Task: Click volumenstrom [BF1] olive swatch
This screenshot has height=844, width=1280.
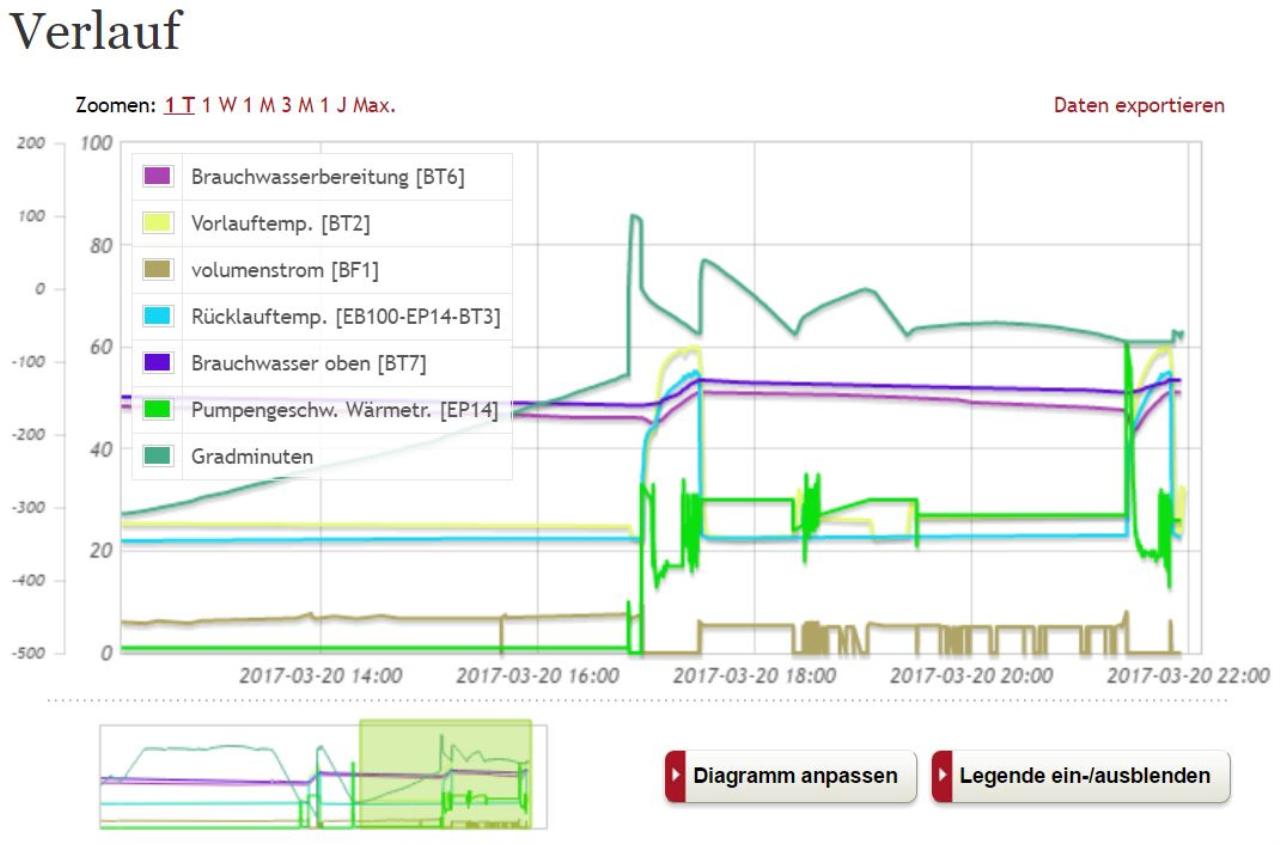Action: pyautogui.click(x=160, y=270)
